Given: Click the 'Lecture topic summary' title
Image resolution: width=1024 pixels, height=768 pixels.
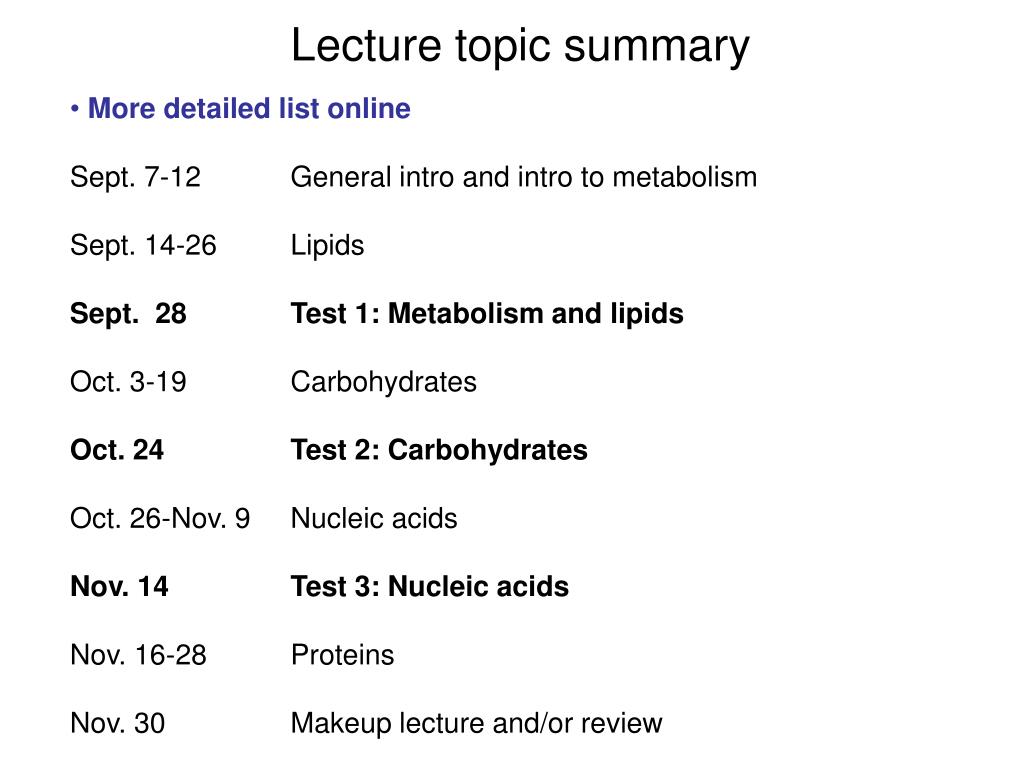Looking at the screenshot, I should (x=520, y=47).
